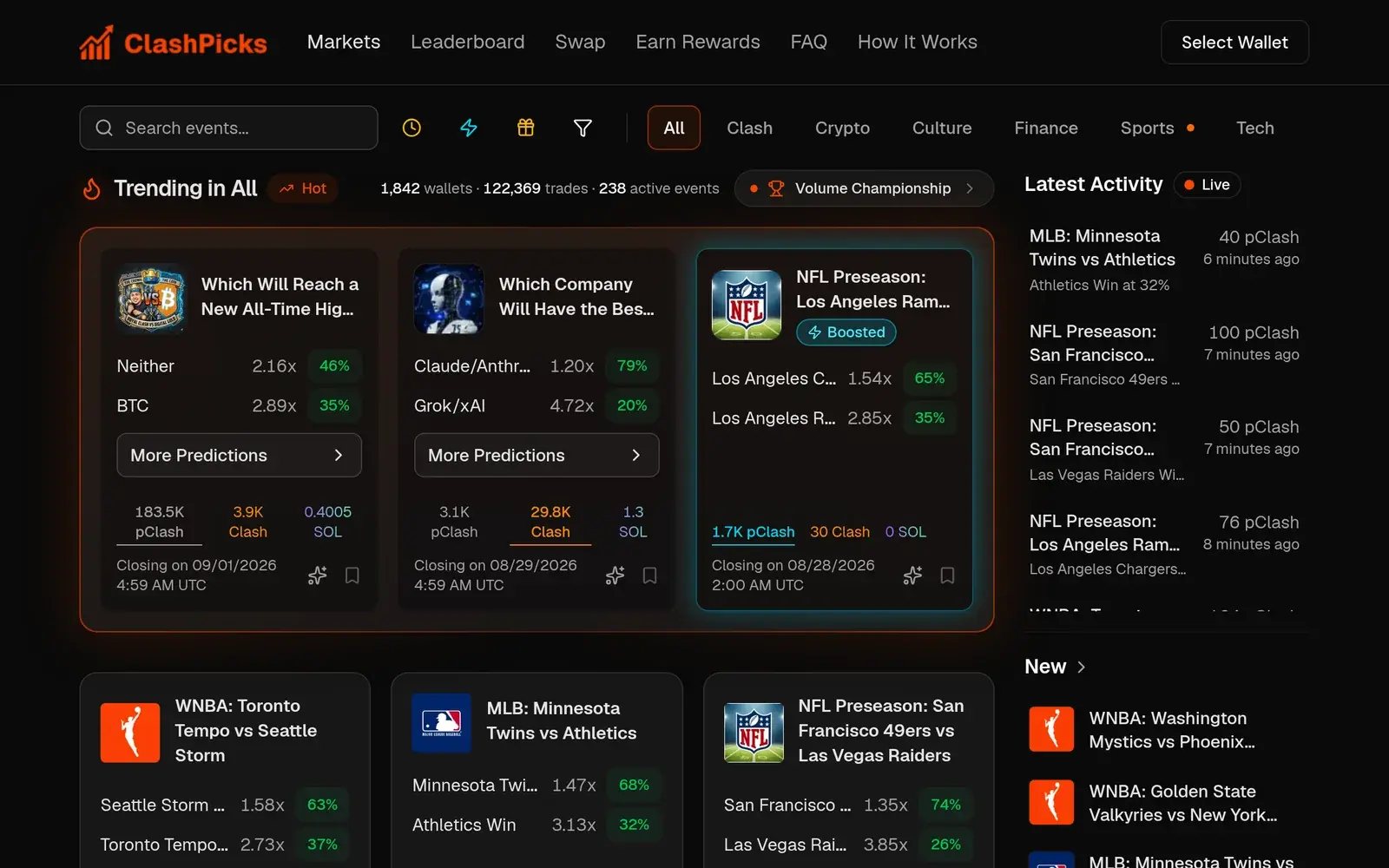Open How It Works page

pos(918,42)
